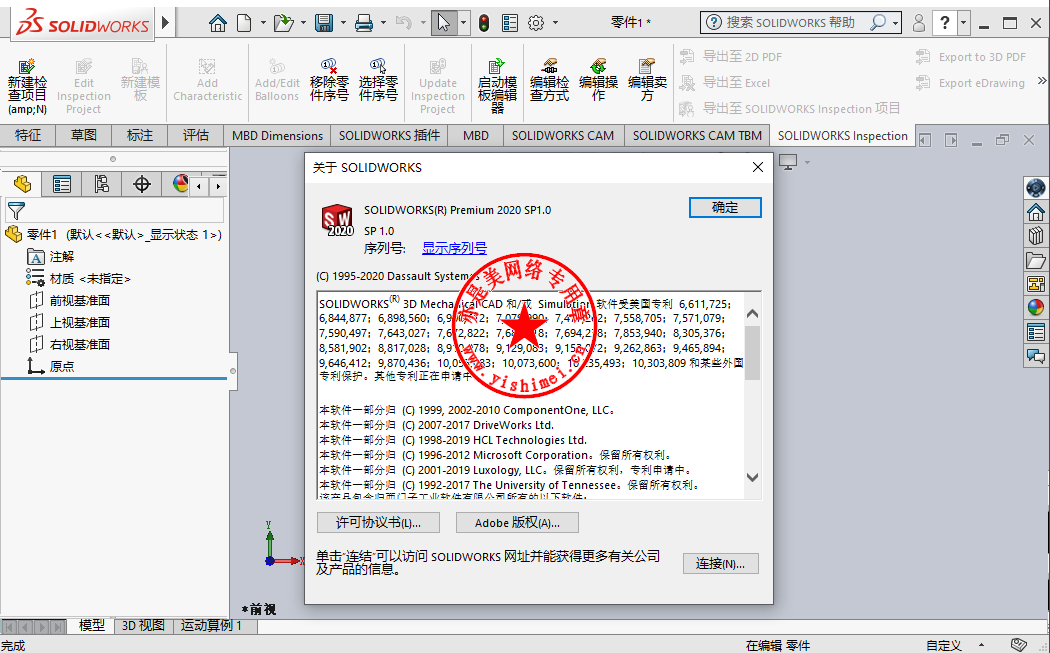Rebuild the model with the traffic light icon
This screenshot has width=1050, height=653.
(x=484, y=23)
